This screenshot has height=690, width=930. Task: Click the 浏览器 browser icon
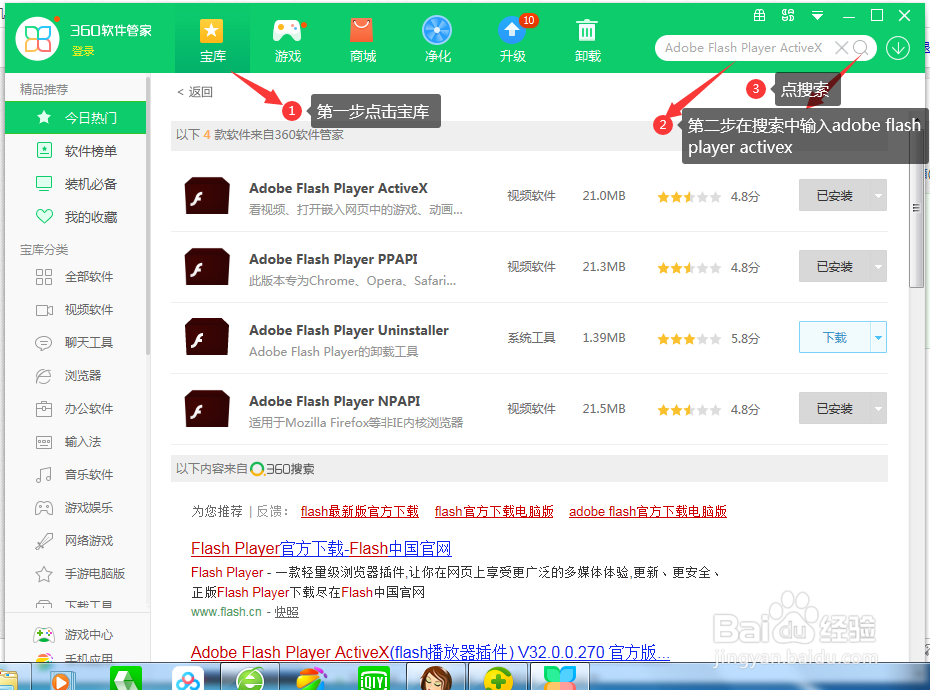(44, 376)
